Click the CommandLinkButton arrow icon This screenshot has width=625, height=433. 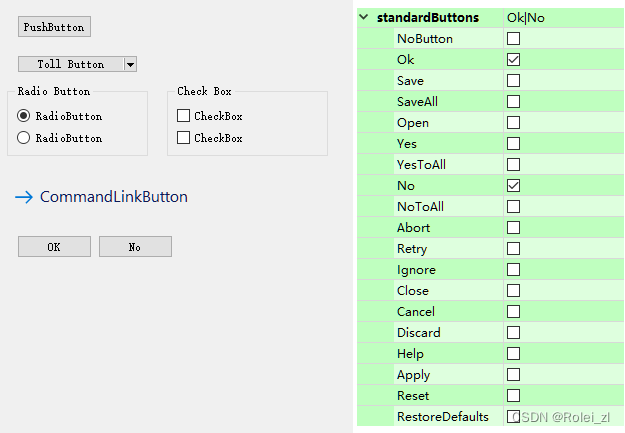point(24,198)
